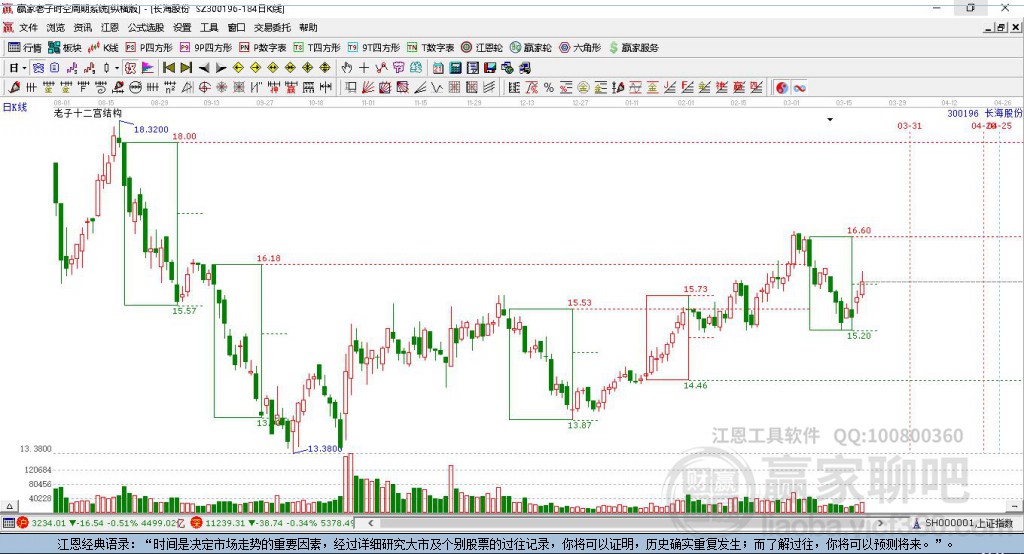This screenshot has width=1024, height=554.
Task: Click the truck icon in the toolbar
Action: click(x=524, y=68)
